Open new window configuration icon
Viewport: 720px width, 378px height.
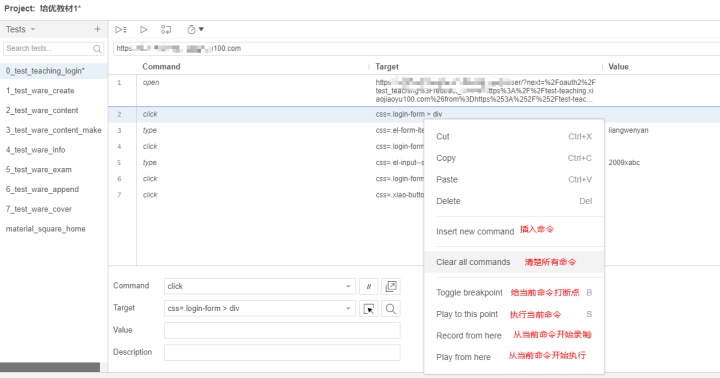point(391,286)
